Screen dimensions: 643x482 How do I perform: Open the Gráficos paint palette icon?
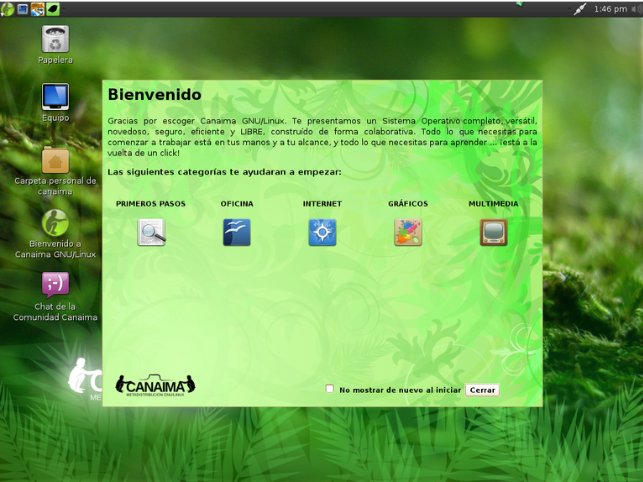408,232
